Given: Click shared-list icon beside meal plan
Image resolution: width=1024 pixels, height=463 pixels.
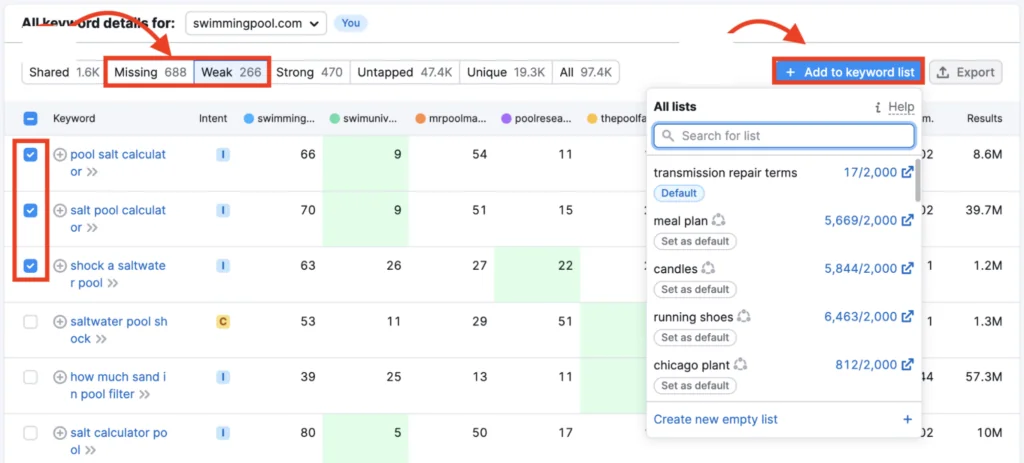Looking at the screenshot, I should click(x=718, y=220).
